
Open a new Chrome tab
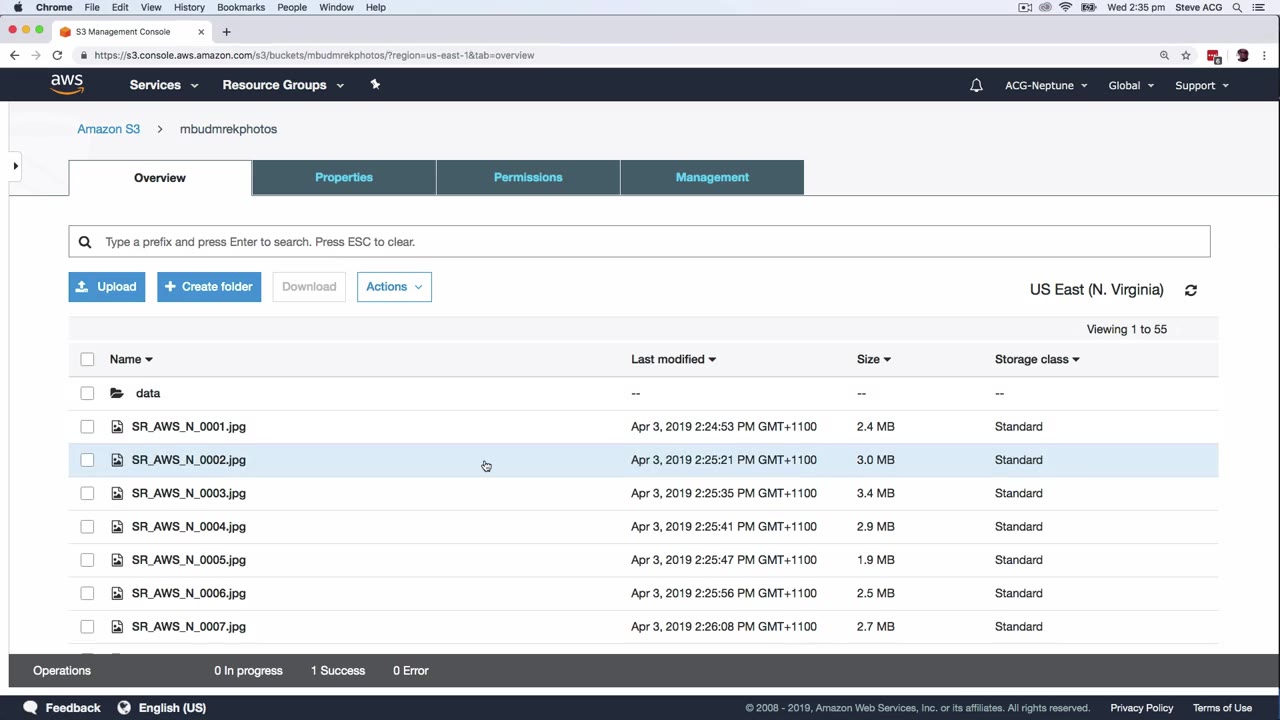click(226, 31)
